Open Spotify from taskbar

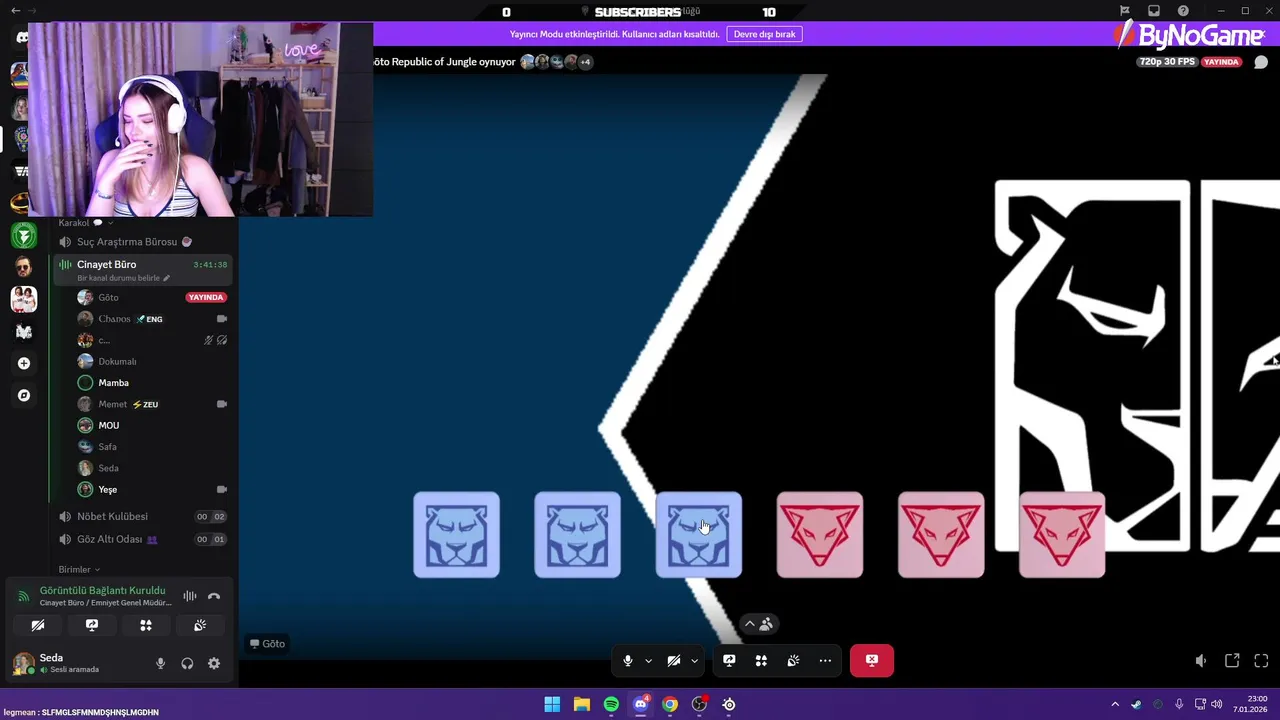(x=611, y=704)
